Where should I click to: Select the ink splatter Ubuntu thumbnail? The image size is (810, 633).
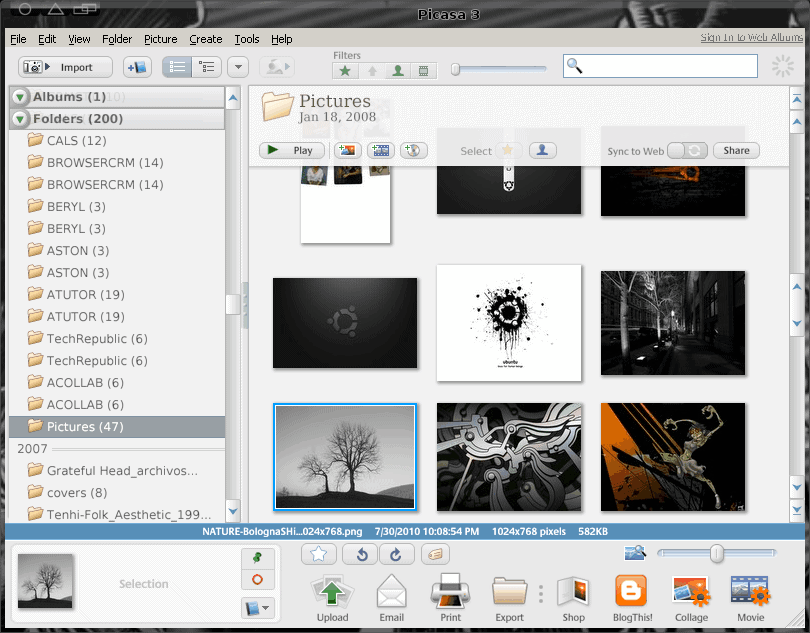(509, 323)
